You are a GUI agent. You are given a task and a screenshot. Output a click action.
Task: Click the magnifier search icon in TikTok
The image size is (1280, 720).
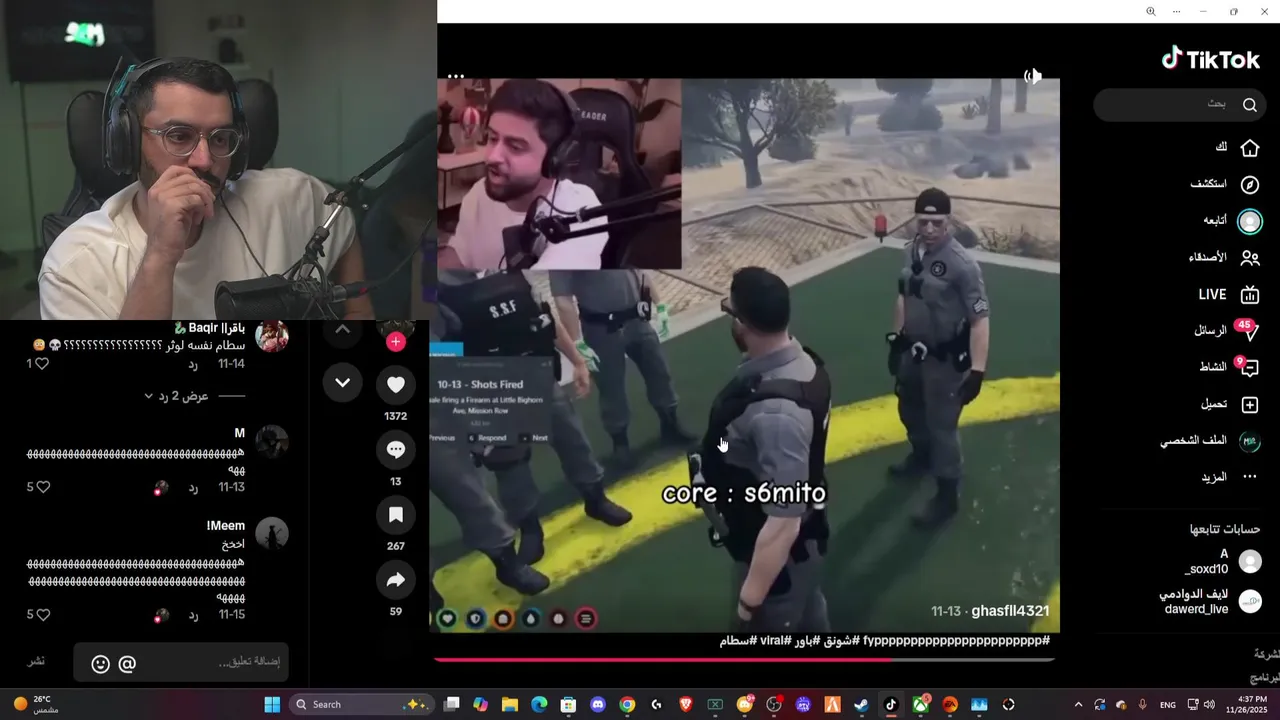1250,105
